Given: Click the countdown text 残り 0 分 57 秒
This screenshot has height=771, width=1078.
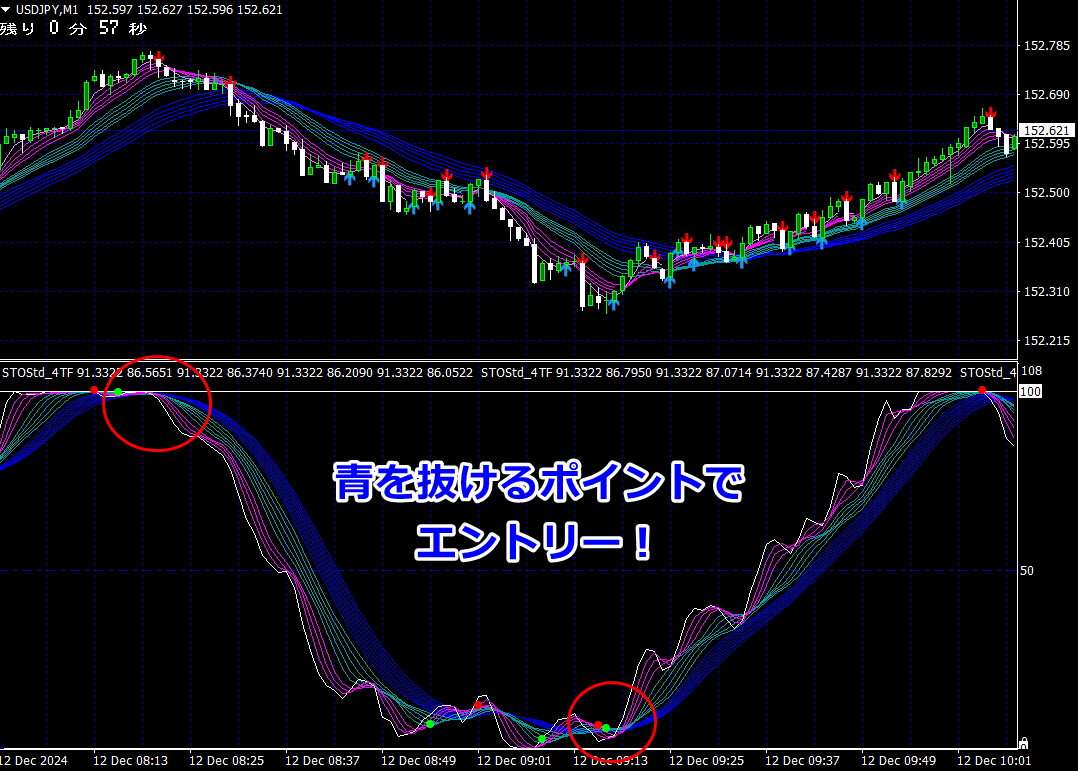Looking at the screenshot, I should coord(74,28).
